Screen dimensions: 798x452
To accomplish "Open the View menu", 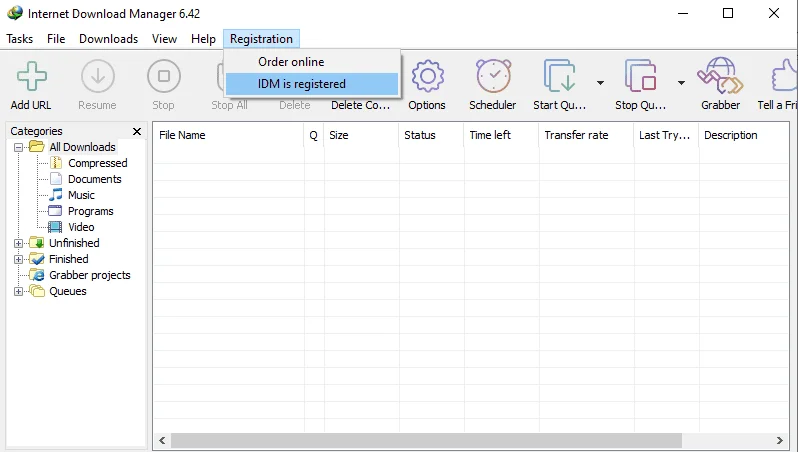I will tap(164, 39).
